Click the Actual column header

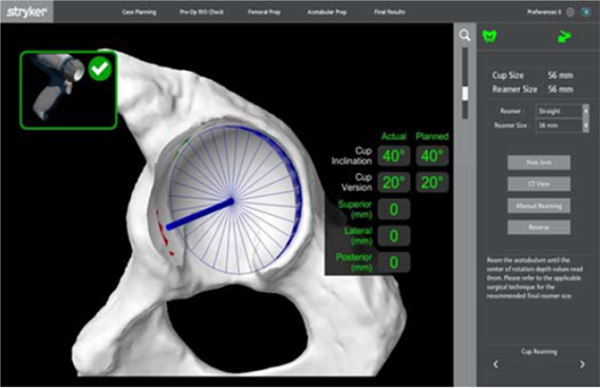coord(394,136)
